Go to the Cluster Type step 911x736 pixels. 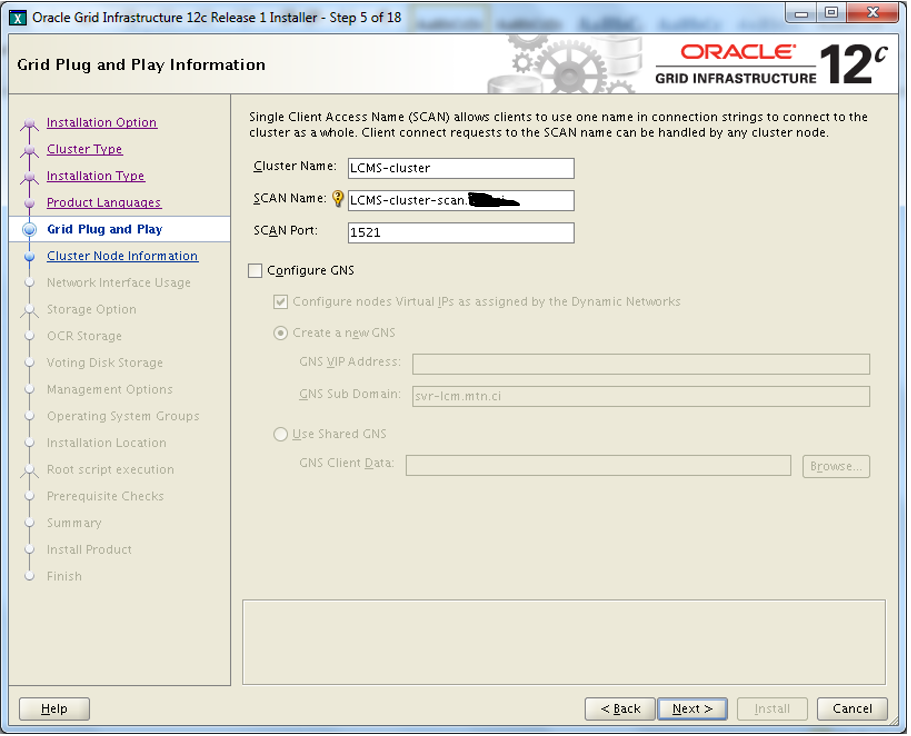pyautogui.click(x=84, y=150)
